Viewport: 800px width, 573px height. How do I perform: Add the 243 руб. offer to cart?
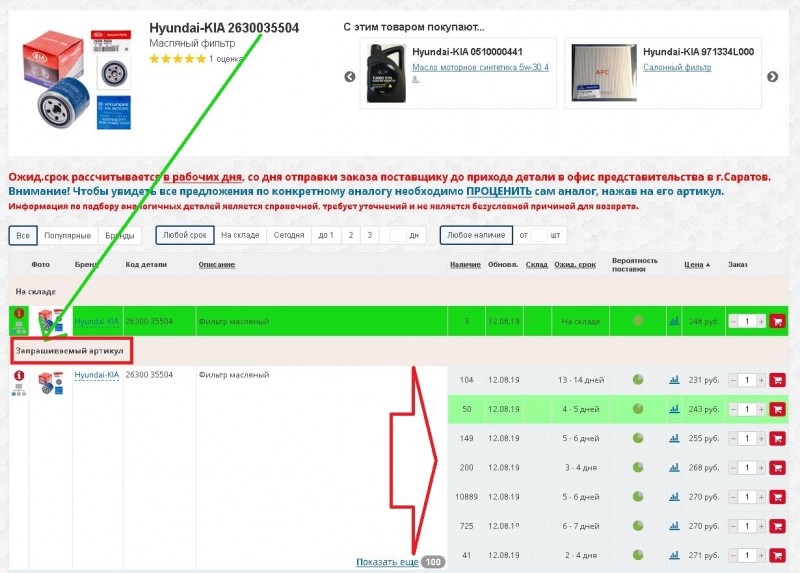point(778,409)
